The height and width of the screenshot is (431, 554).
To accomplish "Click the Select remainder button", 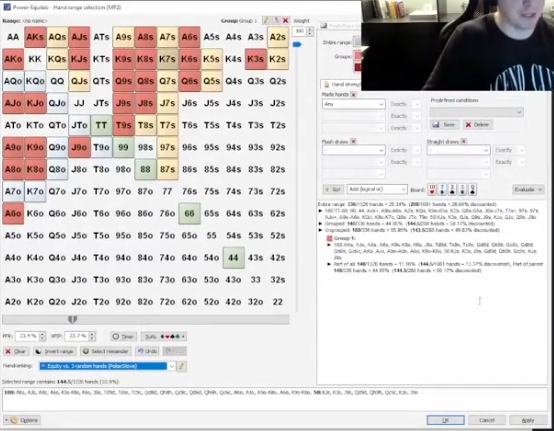I will tap(106, 351).
